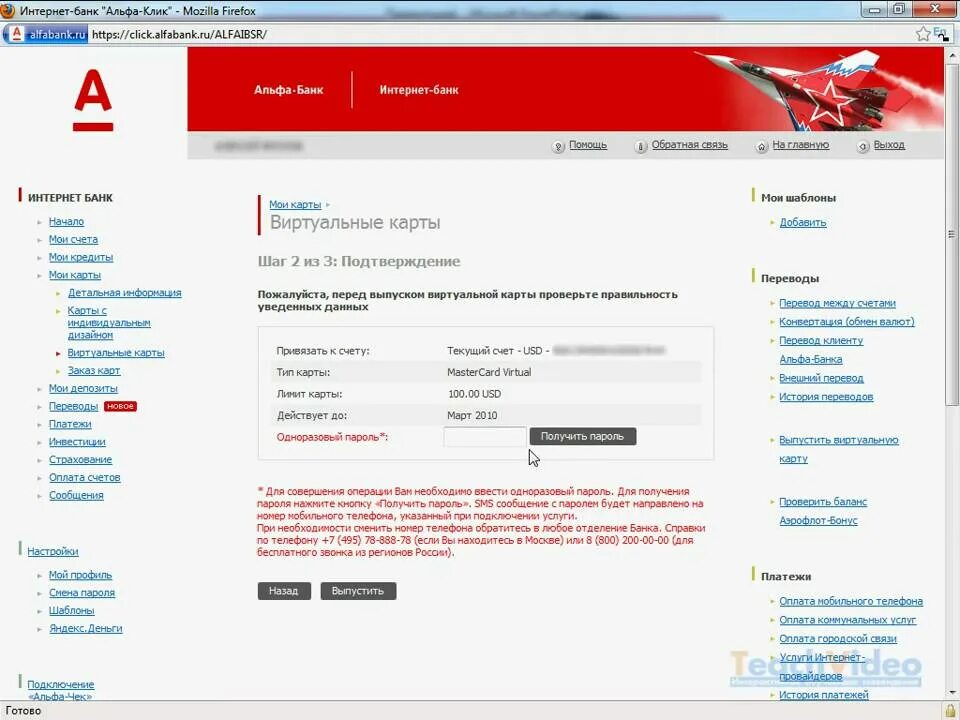Open Страхование in left menu
960x720 pixels.
click(x=80, y=459)
